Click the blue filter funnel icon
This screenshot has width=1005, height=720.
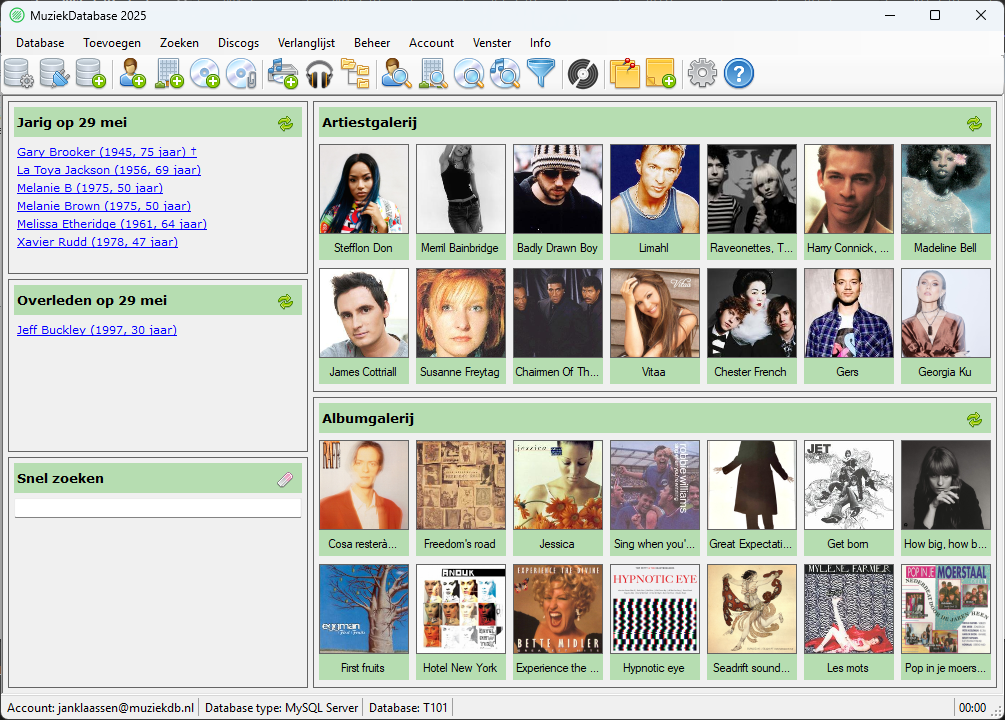click(x=541, y=73)
